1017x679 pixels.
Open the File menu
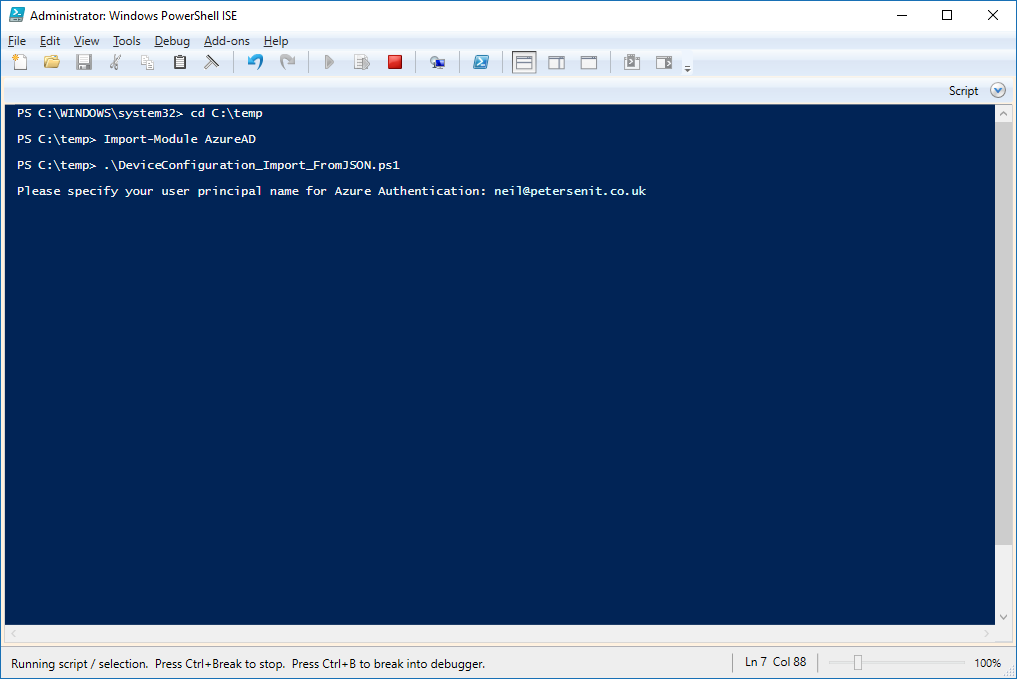pyautogui.click(x=17, y=41)
